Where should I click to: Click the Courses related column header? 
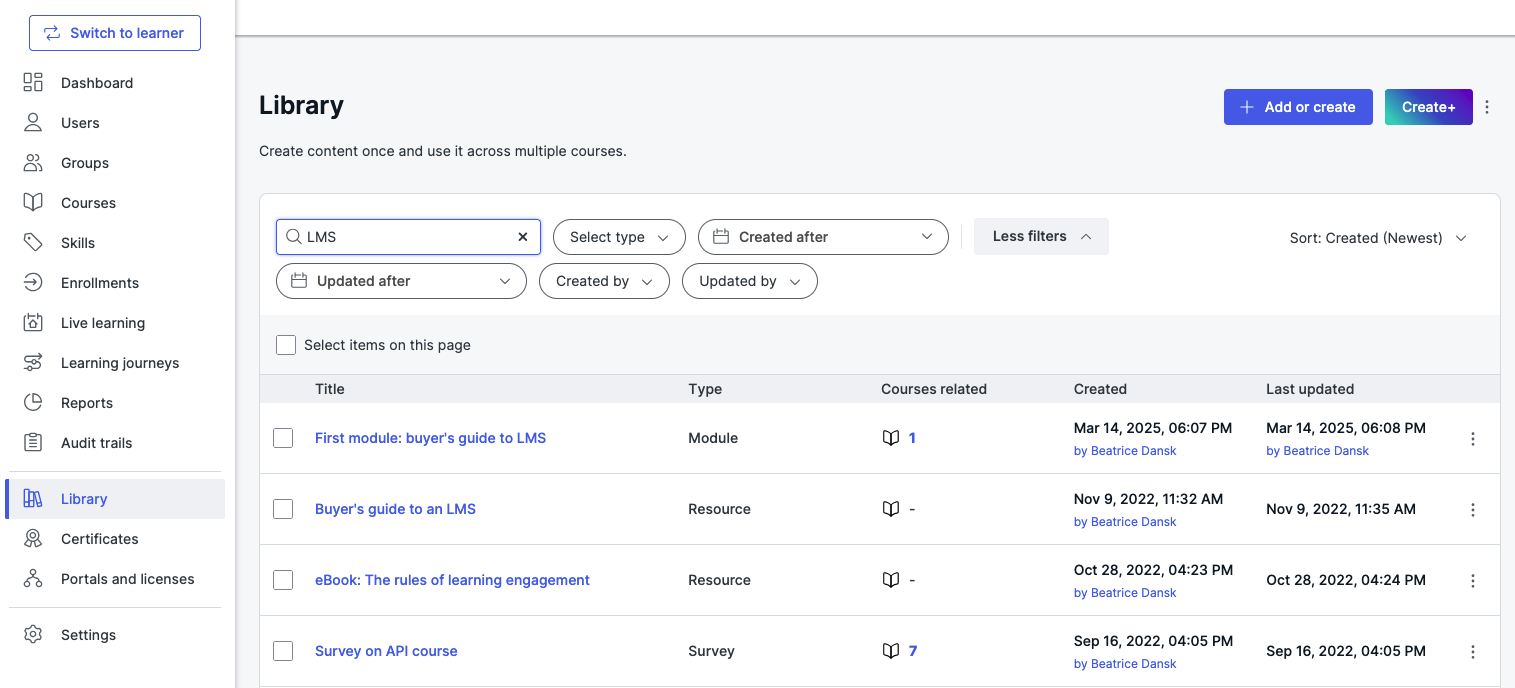tap(934, 389)
